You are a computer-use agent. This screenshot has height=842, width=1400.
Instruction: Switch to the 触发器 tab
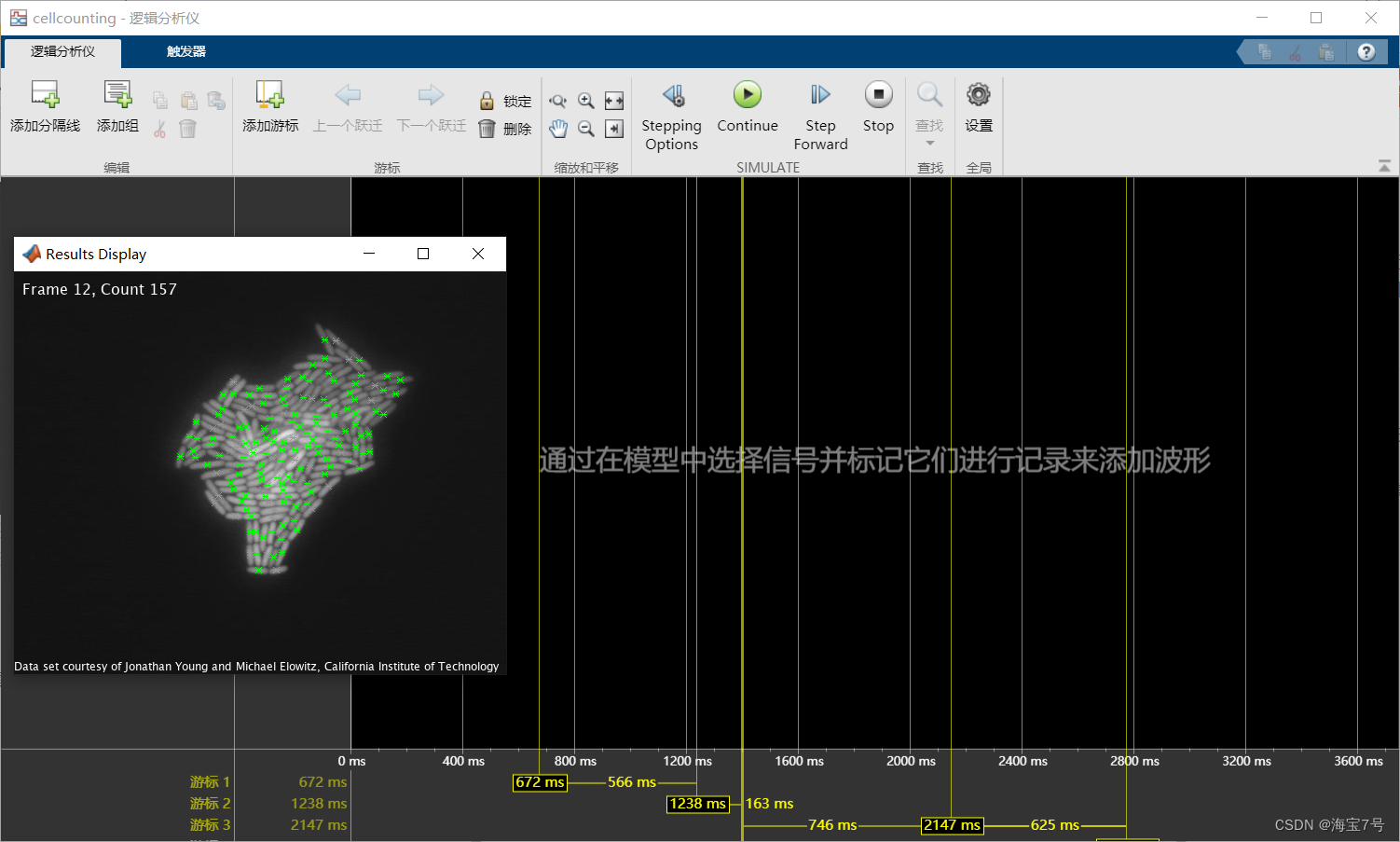(186, 52)
